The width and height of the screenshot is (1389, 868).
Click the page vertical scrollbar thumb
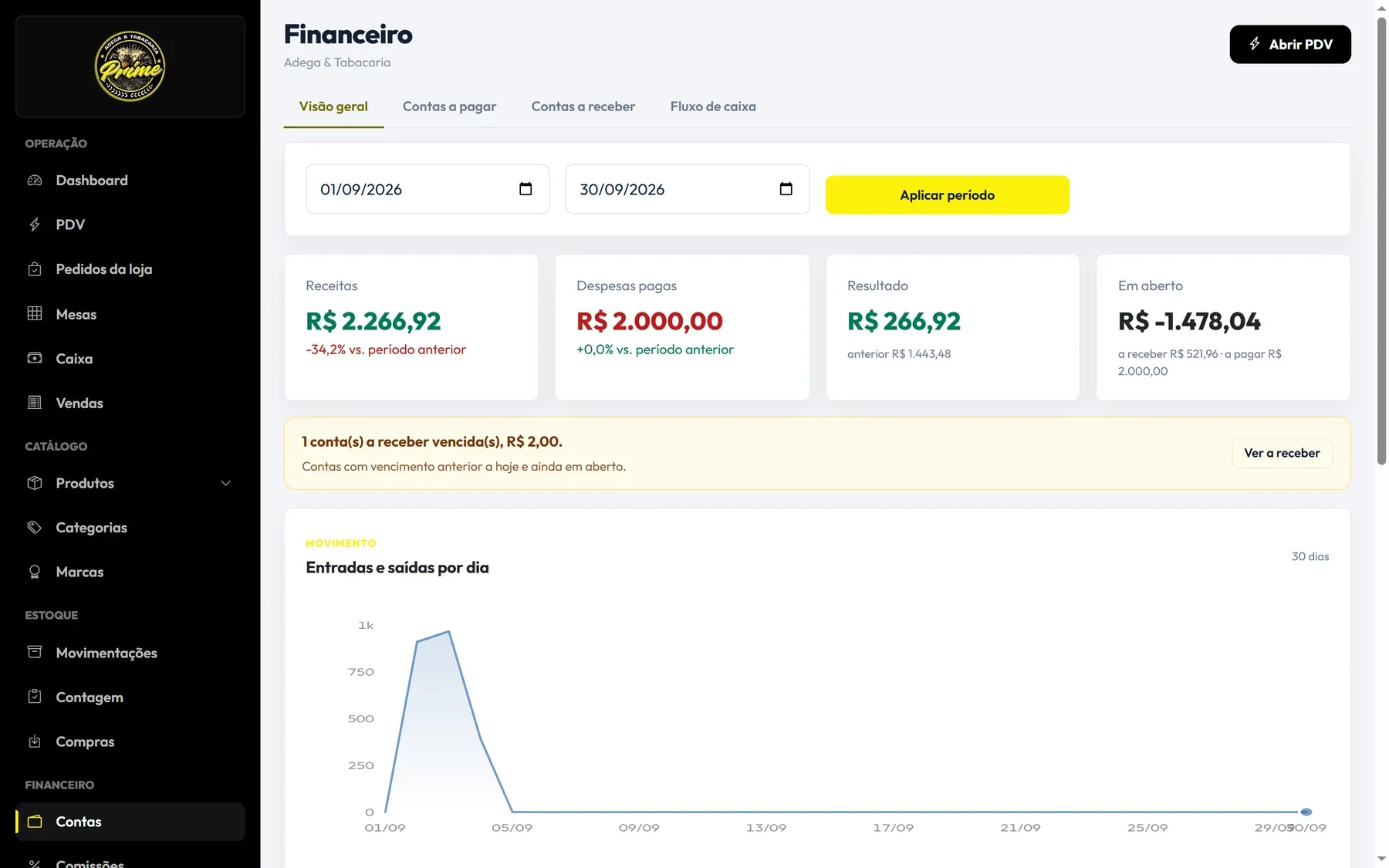[1381, 241]
